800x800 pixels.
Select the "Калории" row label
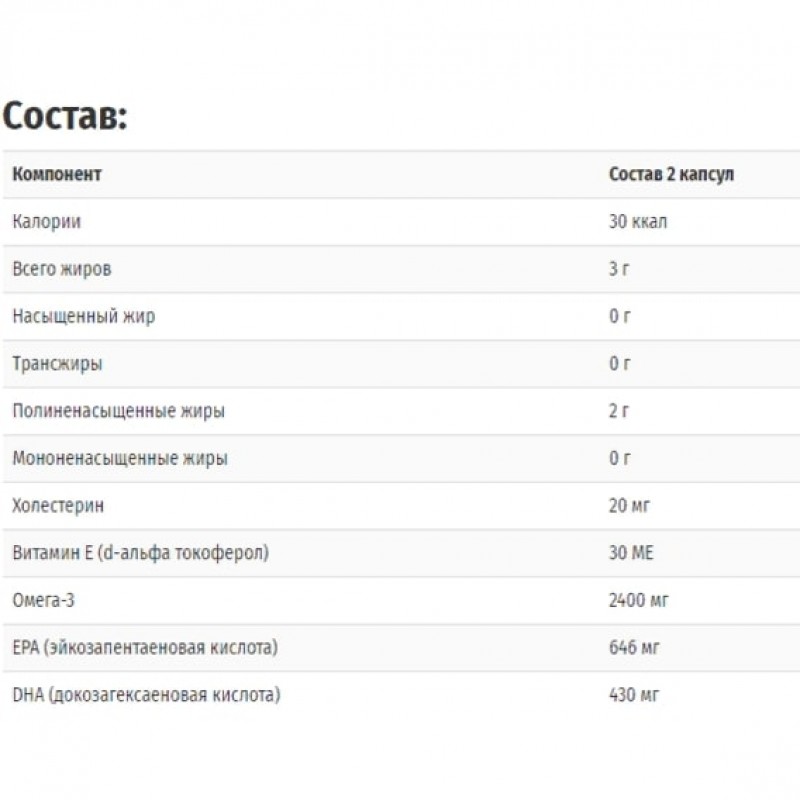click(x=46, y=222)
